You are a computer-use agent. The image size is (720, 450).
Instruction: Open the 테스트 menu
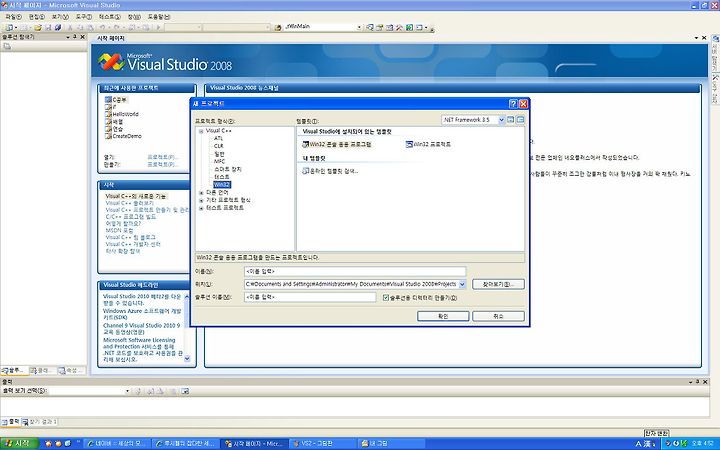(110, 17)
